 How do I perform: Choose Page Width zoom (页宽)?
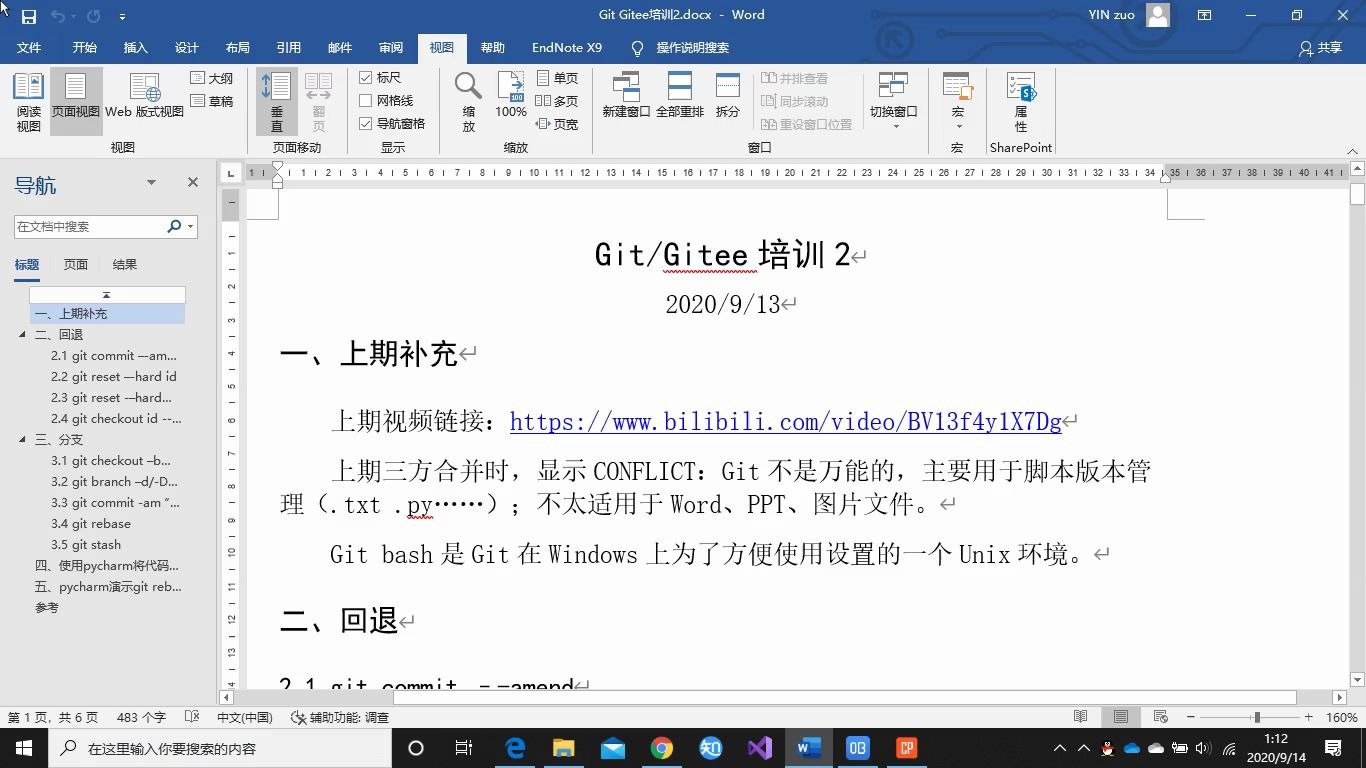click(x=557, y=124)
